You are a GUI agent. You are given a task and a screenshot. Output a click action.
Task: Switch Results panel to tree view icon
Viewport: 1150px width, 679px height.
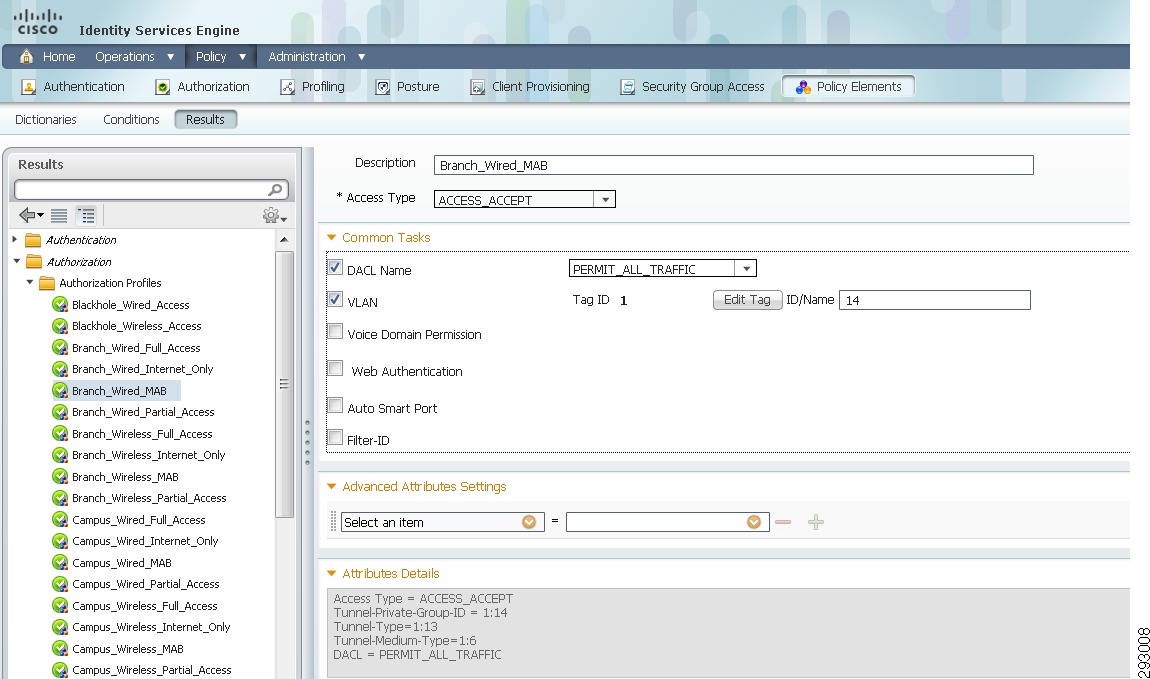point(87,216)
